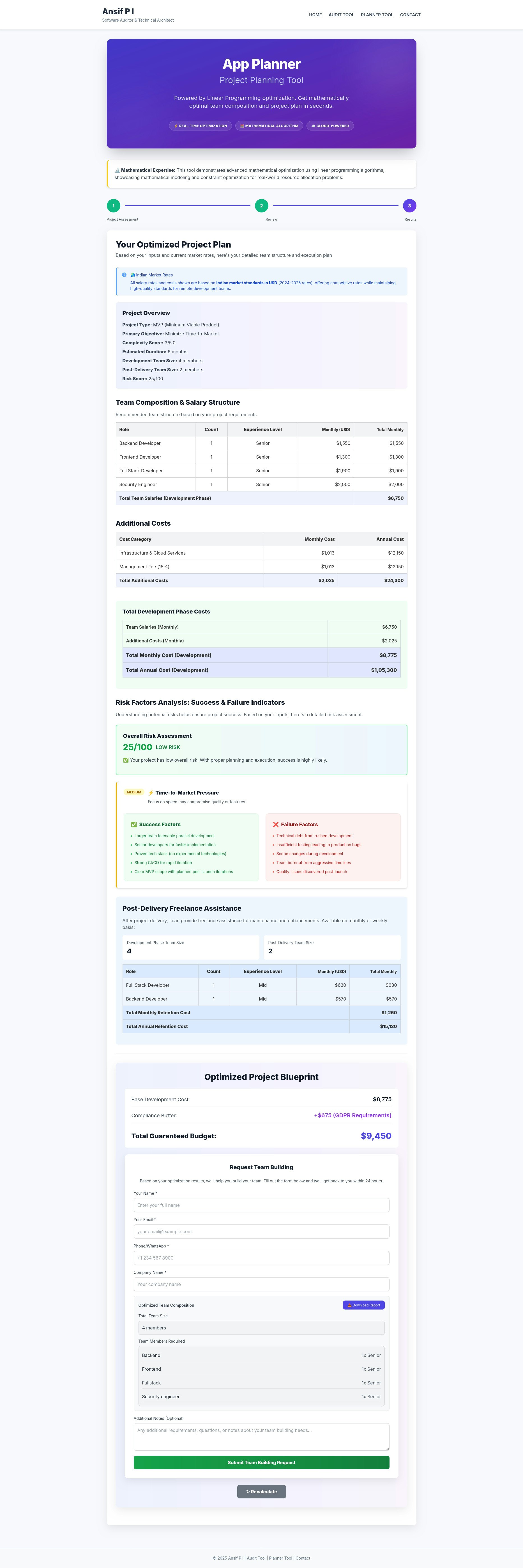The image size is (523, 1568).
Task: Click the chart icon on MATHEMATICAL ALGORITHM badge
Action: pyautogui.click(x=242, y=126)
